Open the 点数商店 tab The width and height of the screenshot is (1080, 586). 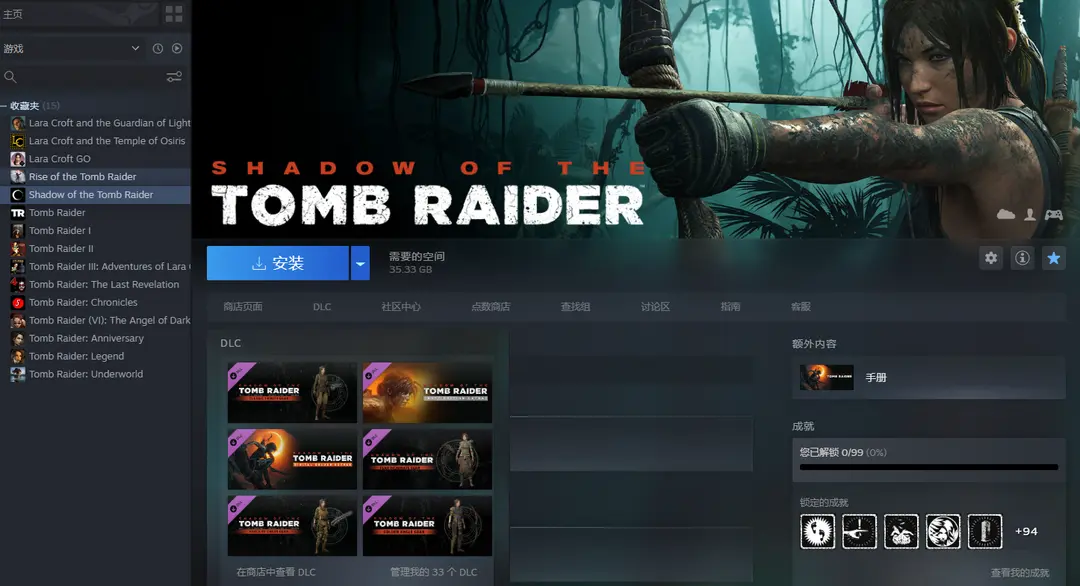[x=490, y=306]
